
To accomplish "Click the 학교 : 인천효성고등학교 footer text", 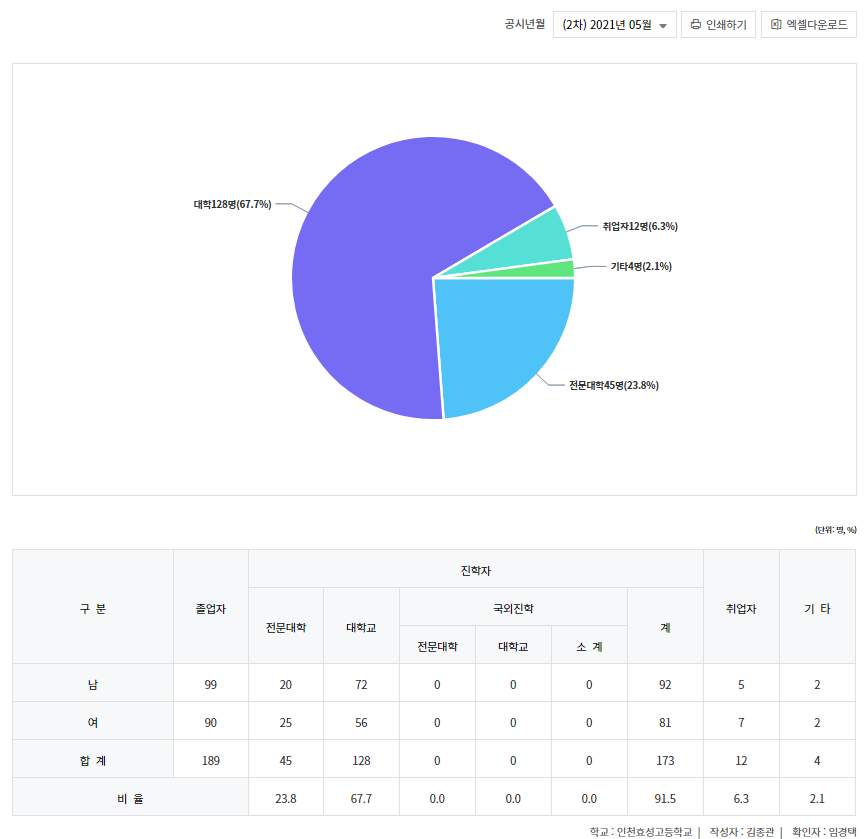I will (x=641, y=831).
